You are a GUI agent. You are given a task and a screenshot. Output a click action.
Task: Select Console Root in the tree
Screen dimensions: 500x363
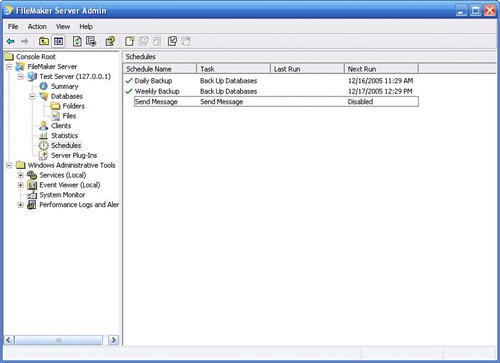click(36, 57)
